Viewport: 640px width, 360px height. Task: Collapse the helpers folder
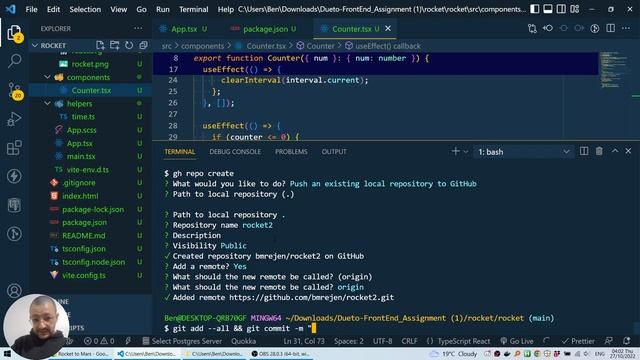pyautogui.click(x=47, y=103)
